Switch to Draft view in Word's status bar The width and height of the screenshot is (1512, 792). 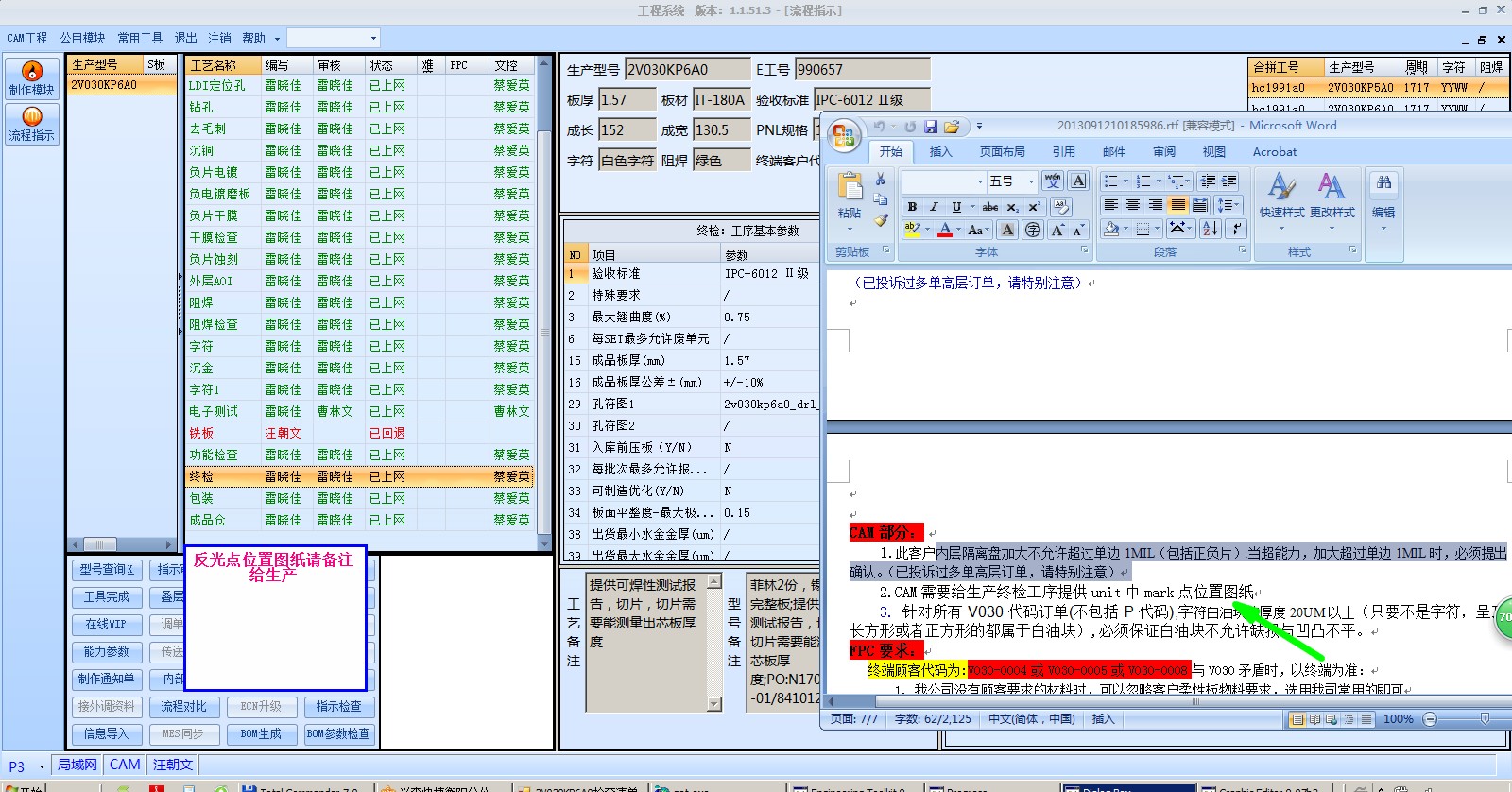tap(1366, 719)
